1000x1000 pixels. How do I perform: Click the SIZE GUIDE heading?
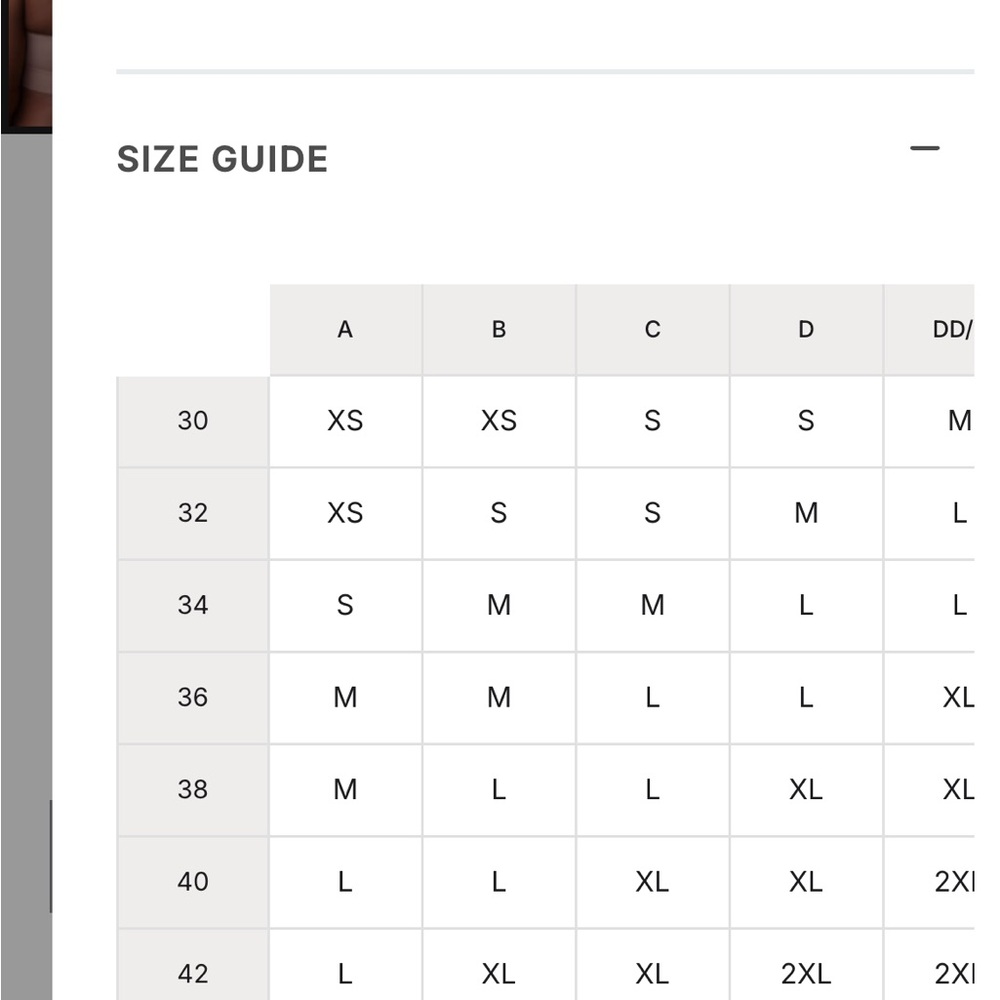pyautogui.click(x=223, y=159)
